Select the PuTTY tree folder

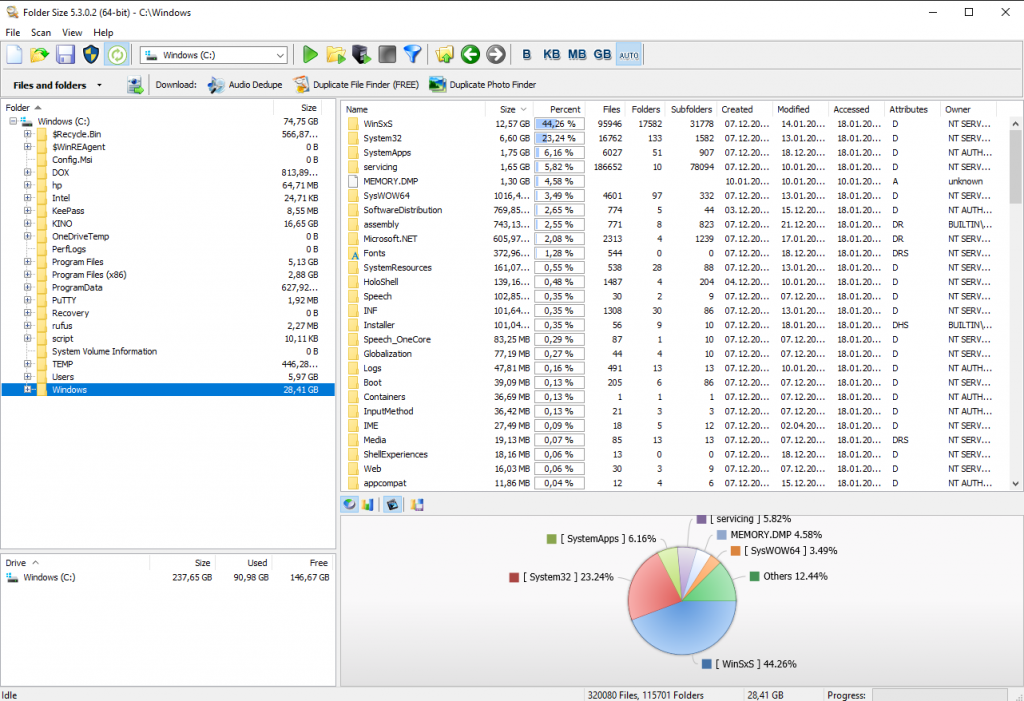click(64, 300)
